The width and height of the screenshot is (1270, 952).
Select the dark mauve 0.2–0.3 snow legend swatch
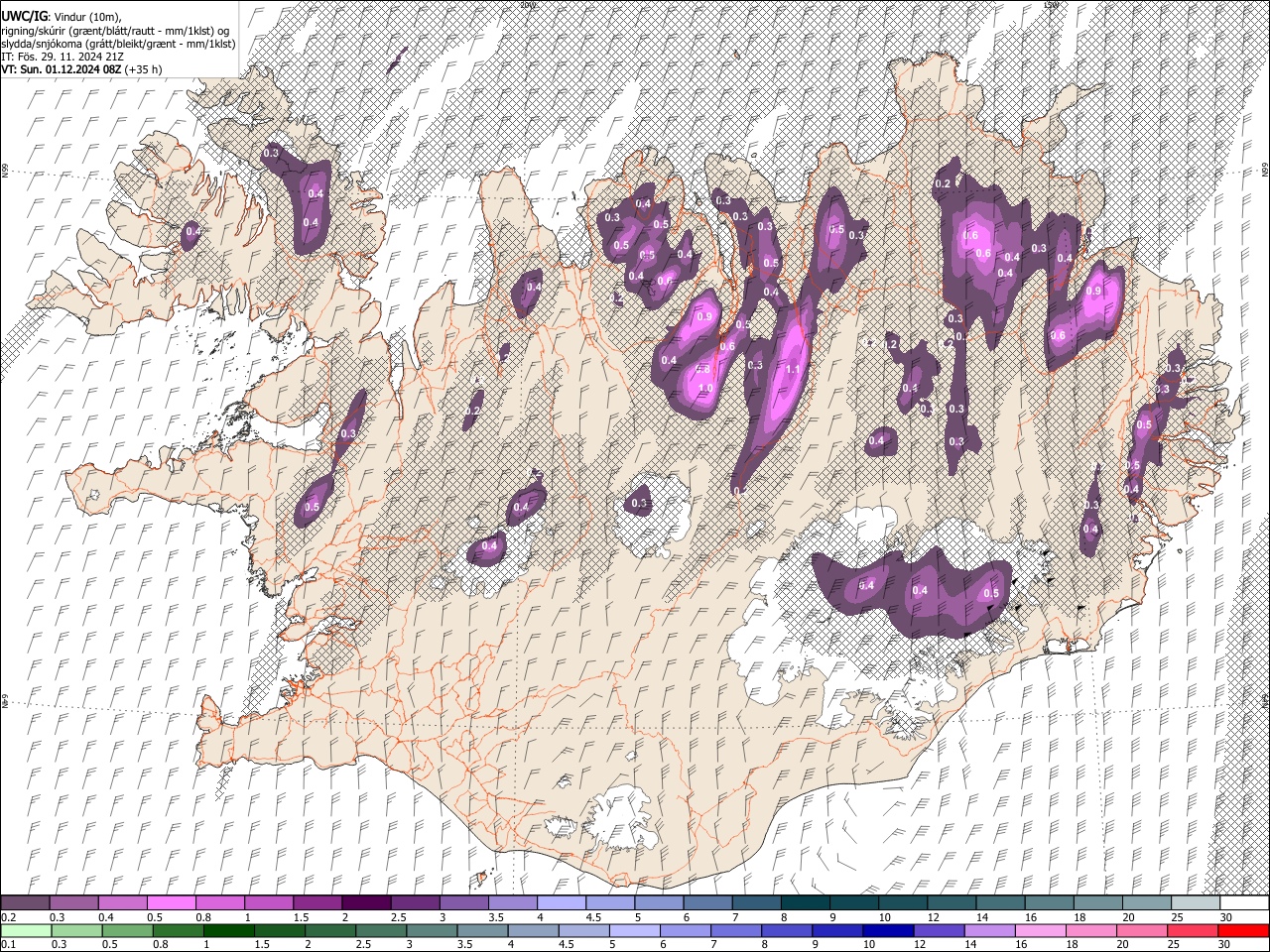25,902
